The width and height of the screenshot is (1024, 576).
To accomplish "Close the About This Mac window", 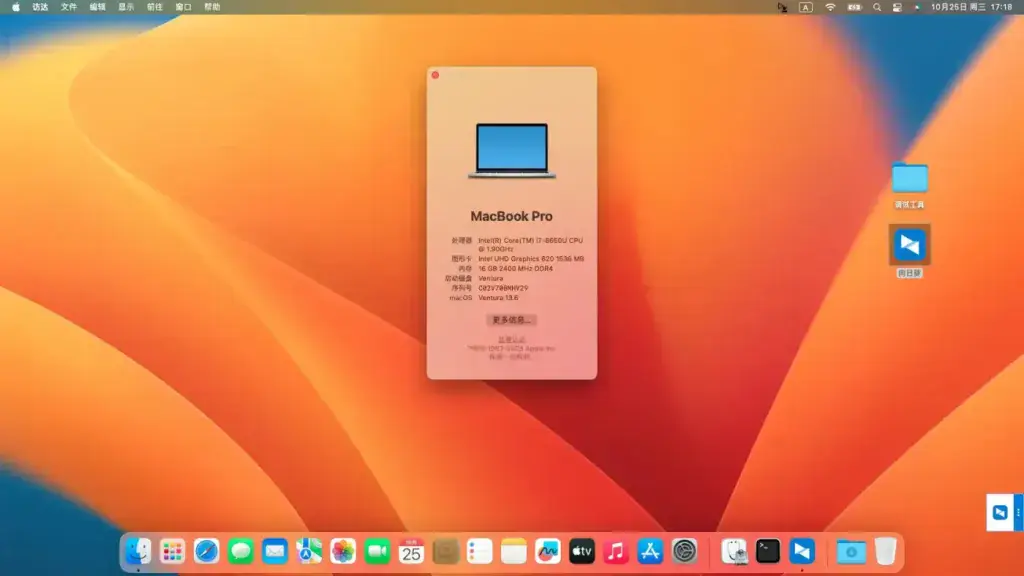I will click(x=436, y=75).
